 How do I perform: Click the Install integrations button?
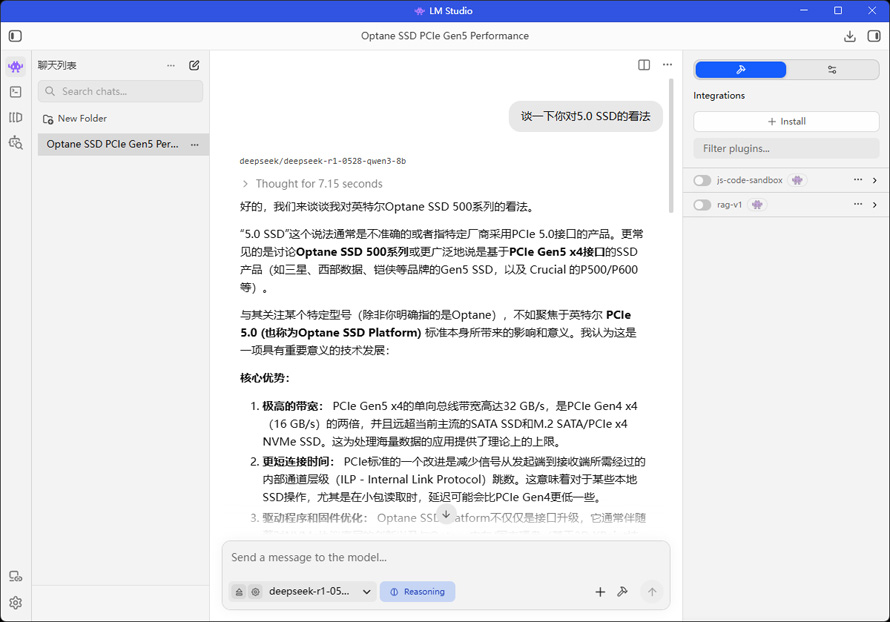(x=786, y=121)
